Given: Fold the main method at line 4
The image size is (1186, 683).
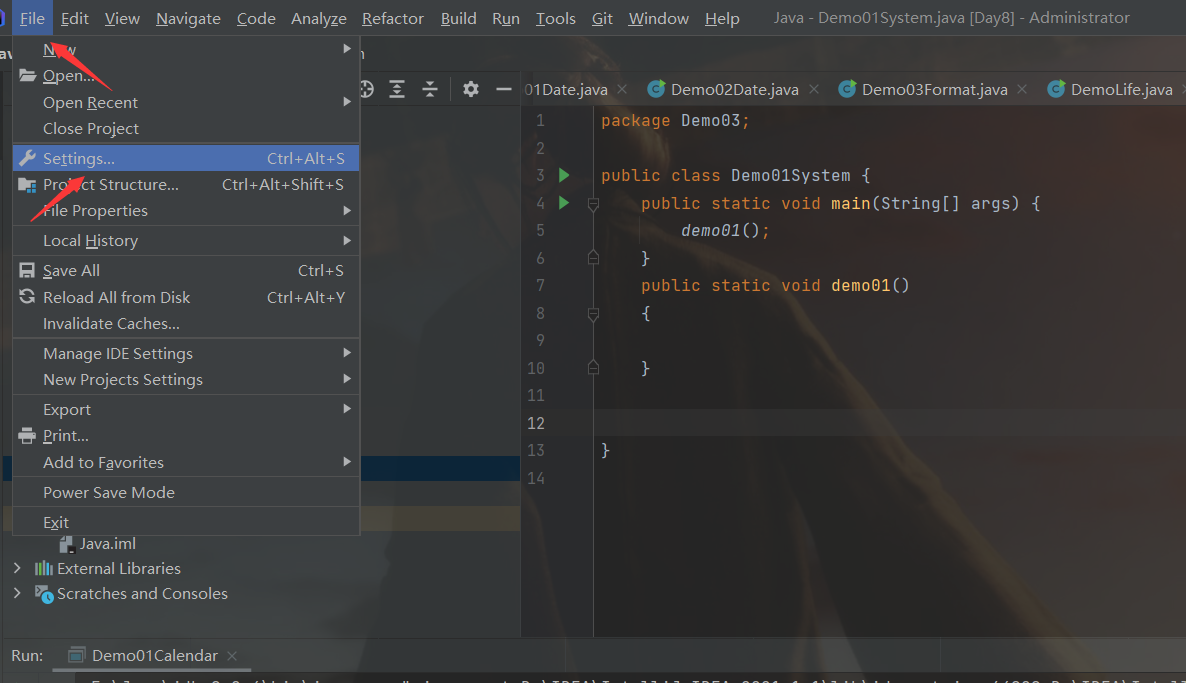Looking at the screenshot, I should (x=593, y=203).
